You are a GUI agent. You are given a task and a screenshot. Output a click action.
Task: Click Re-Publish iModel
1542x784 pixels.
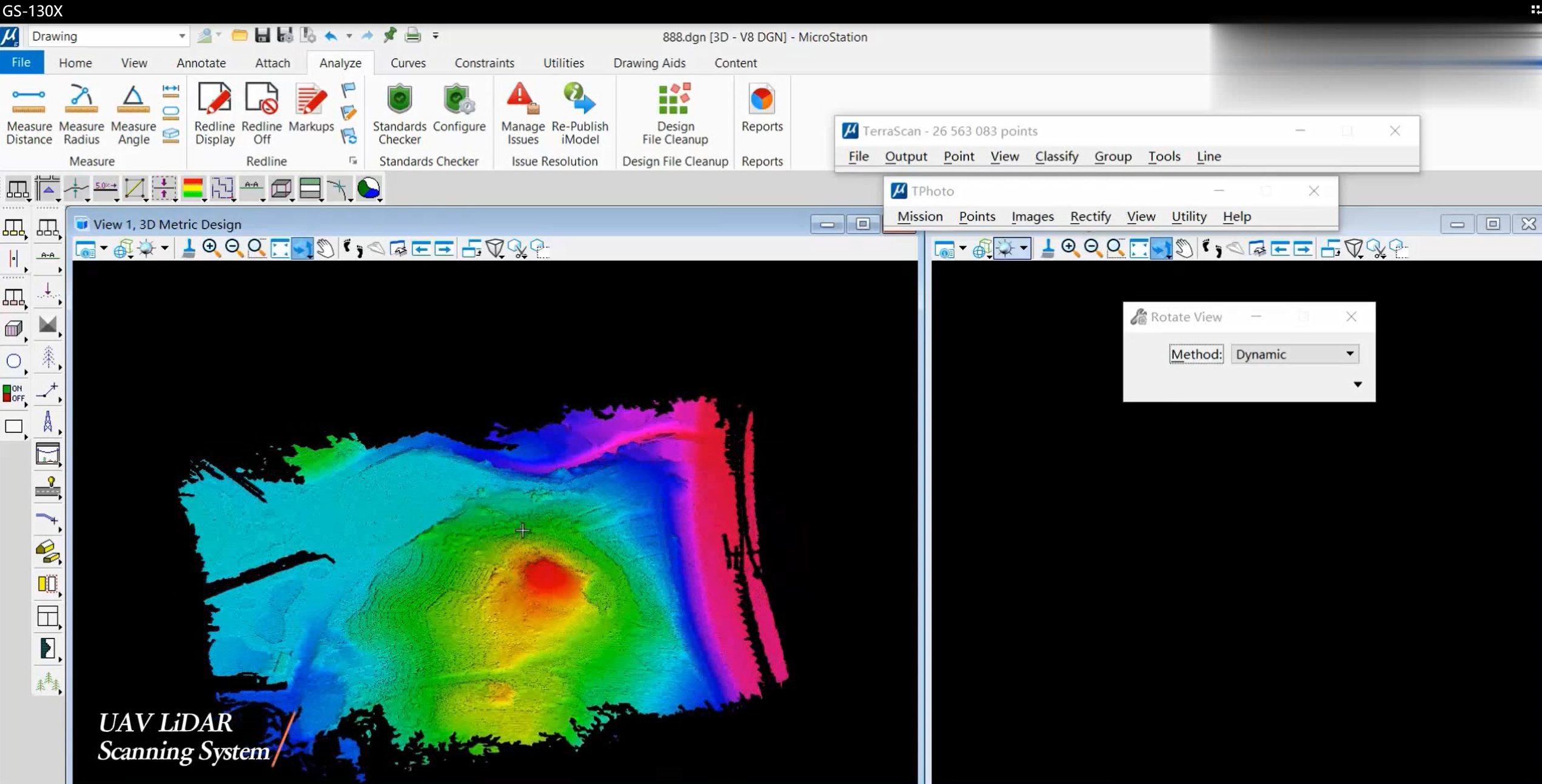(x=580, y=114)
